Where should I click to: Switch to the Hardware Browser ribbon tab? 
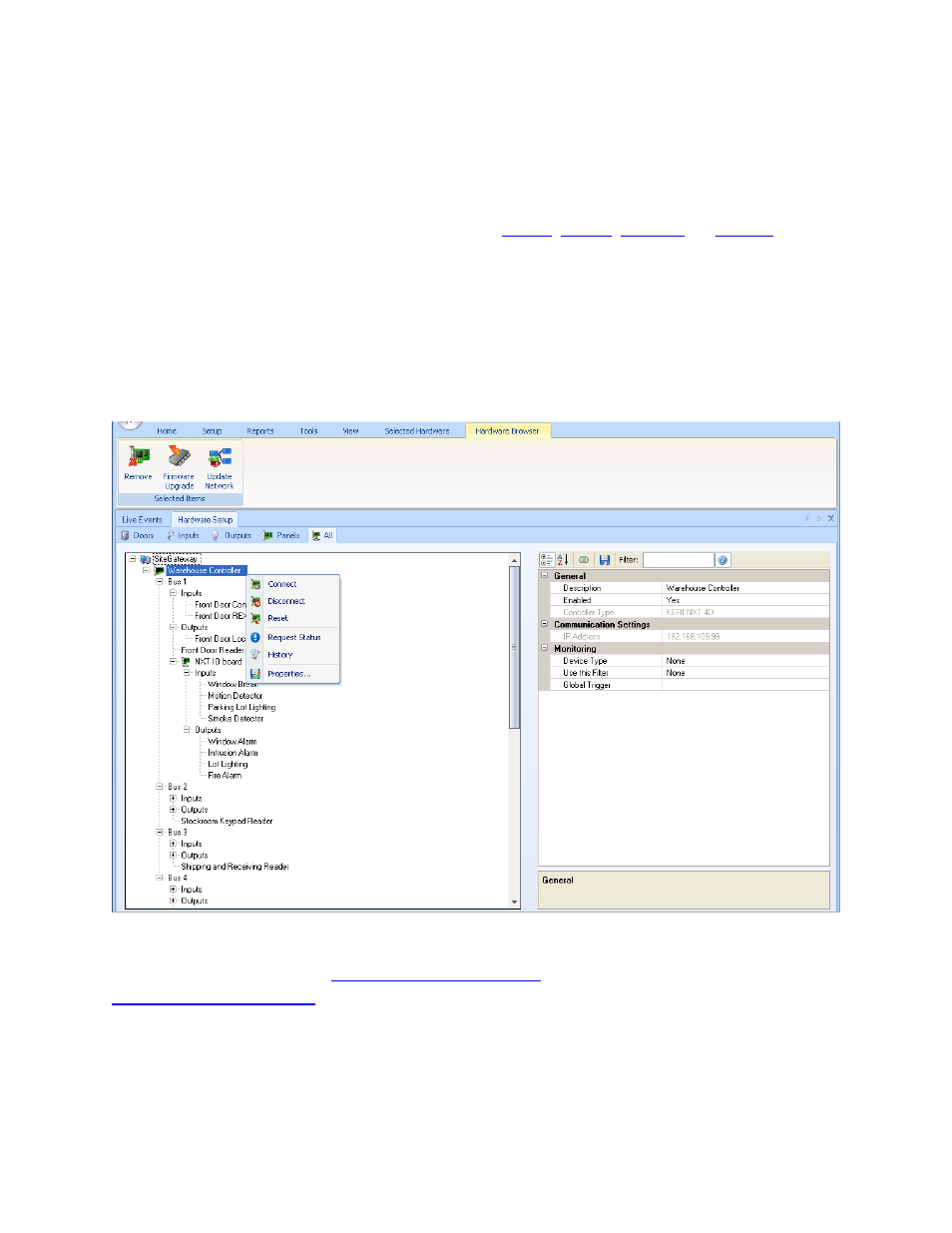[507, 431]
